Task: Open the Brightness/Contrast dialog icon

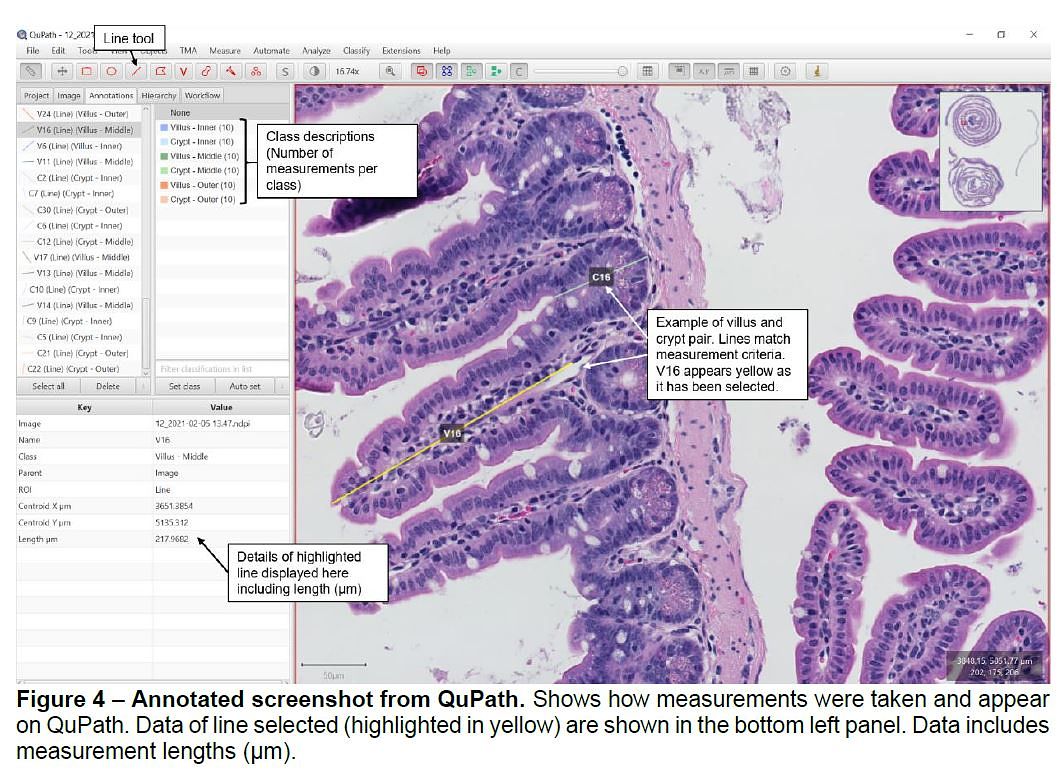Action: click(315, 71)
